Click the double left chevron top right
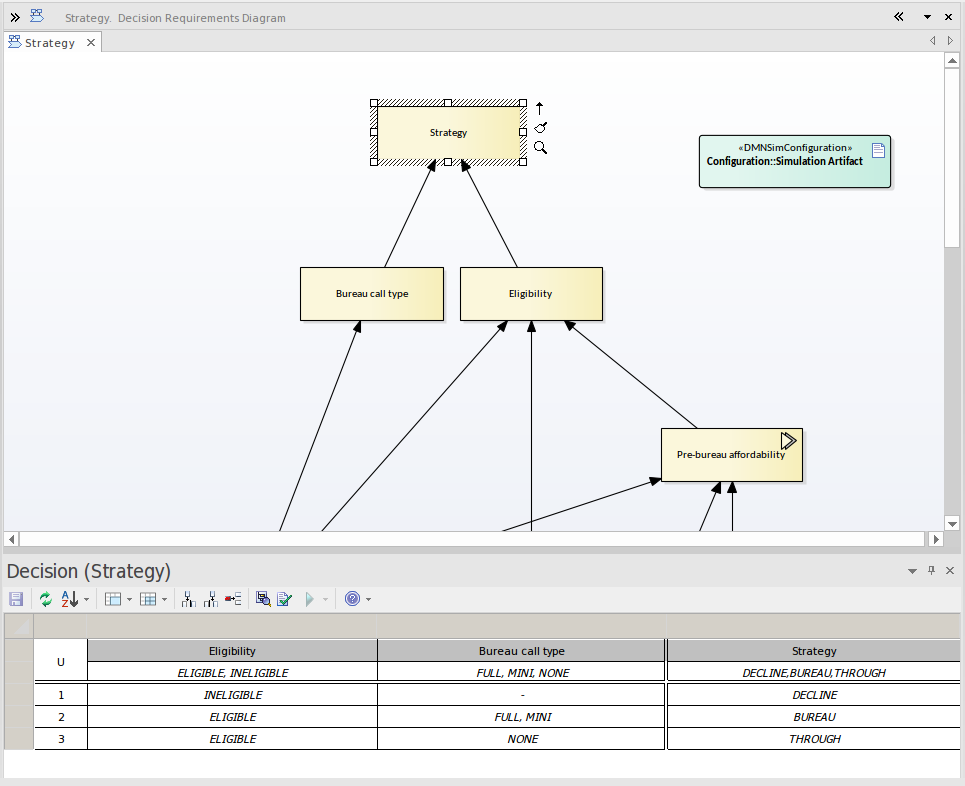The height and width of the screenshot is (786, 965). (899, 17)
